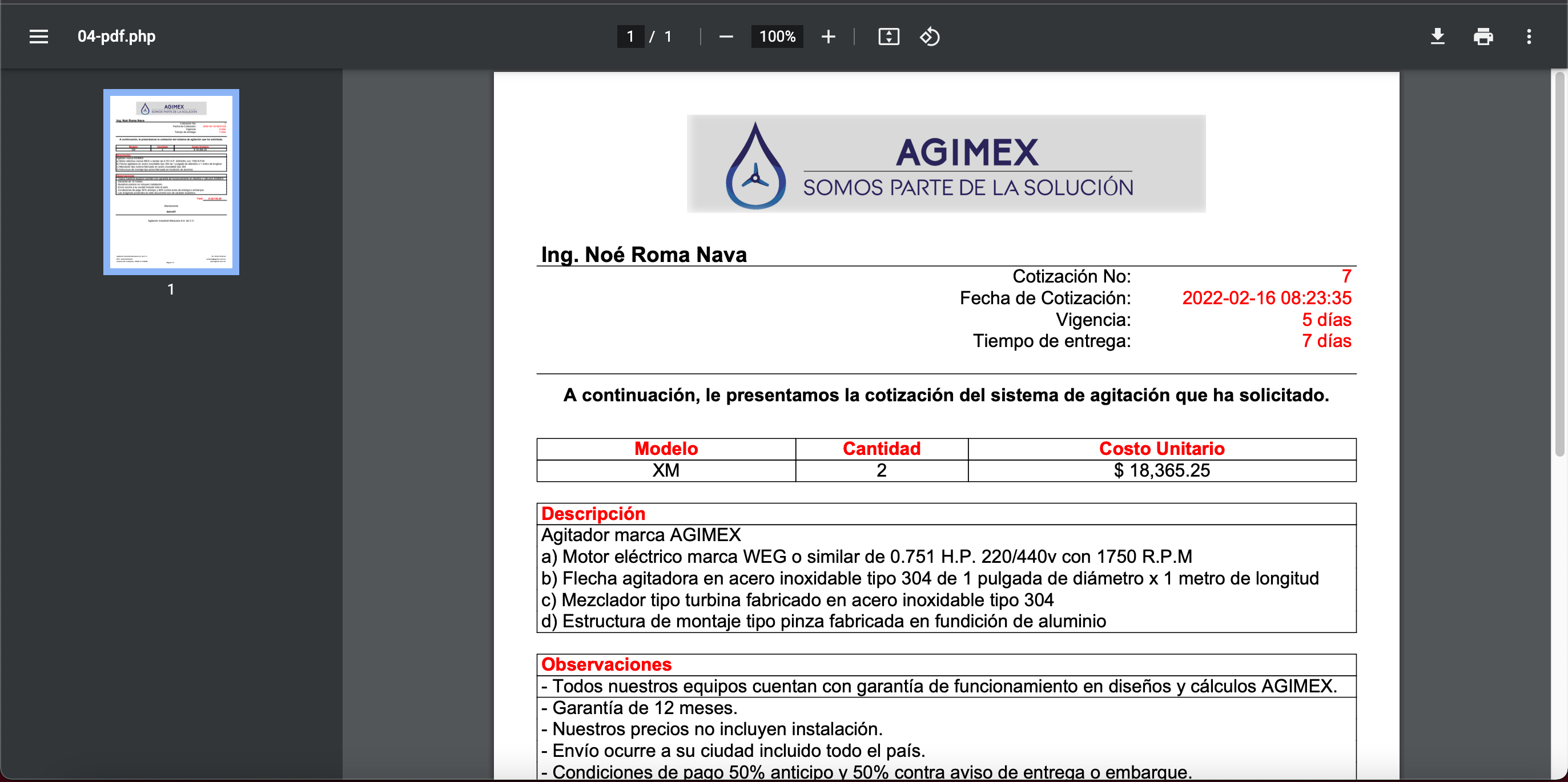Click the vertical scrollbar of the document
The image size is (1568, 782).
pyautogui.click(x=1559, y=263)
